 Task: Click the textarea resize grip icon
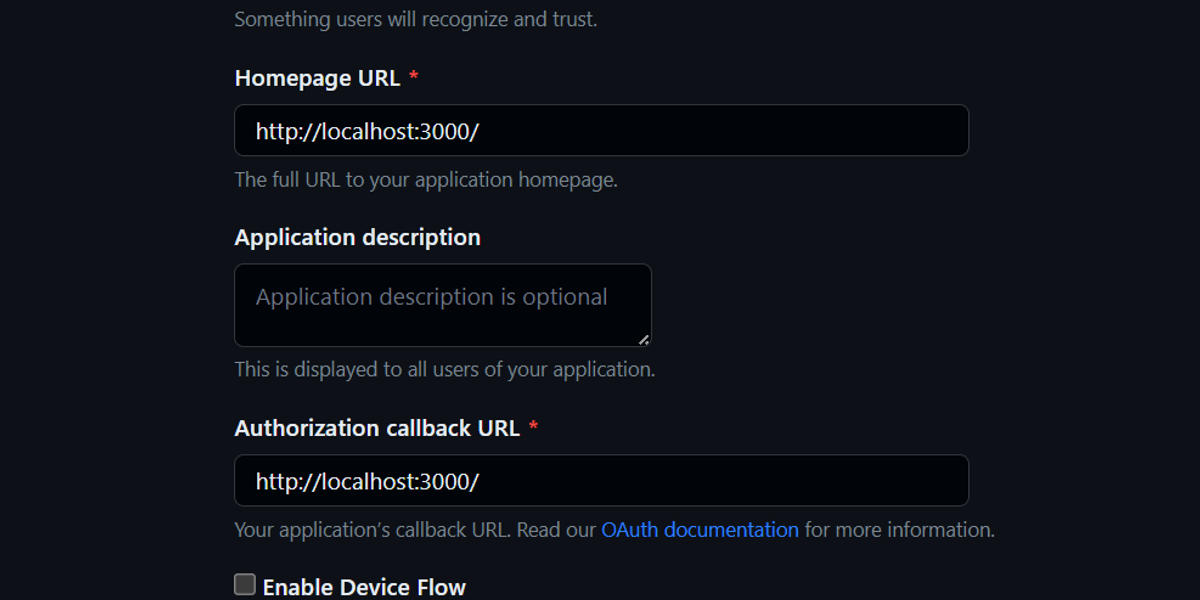click(x=645, y=341)
